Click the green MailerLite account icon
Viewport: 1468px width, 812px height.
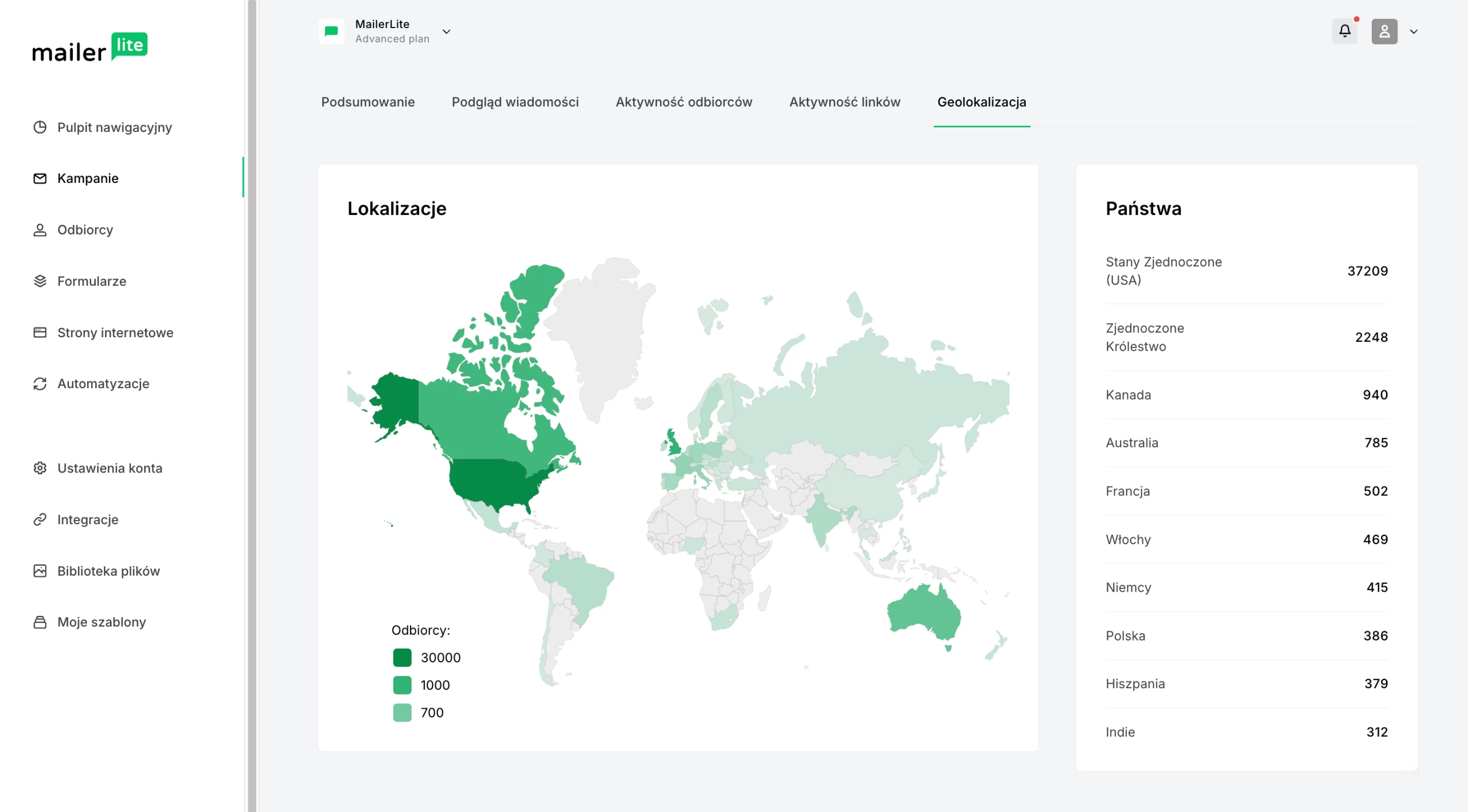coord(331,31)
